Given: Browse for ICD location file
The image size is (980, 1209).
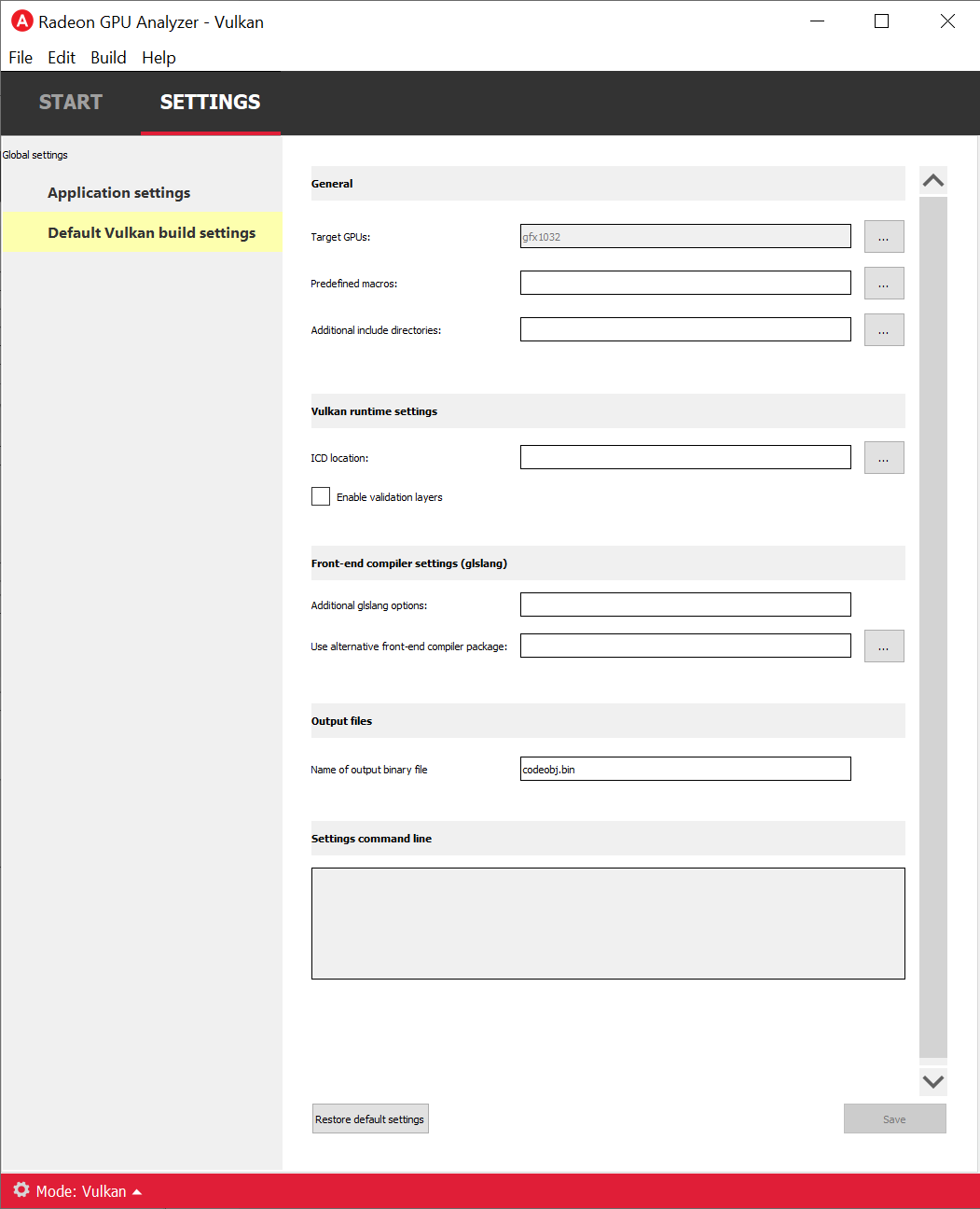Looking at the screenshot, I should tap(883, 458).
